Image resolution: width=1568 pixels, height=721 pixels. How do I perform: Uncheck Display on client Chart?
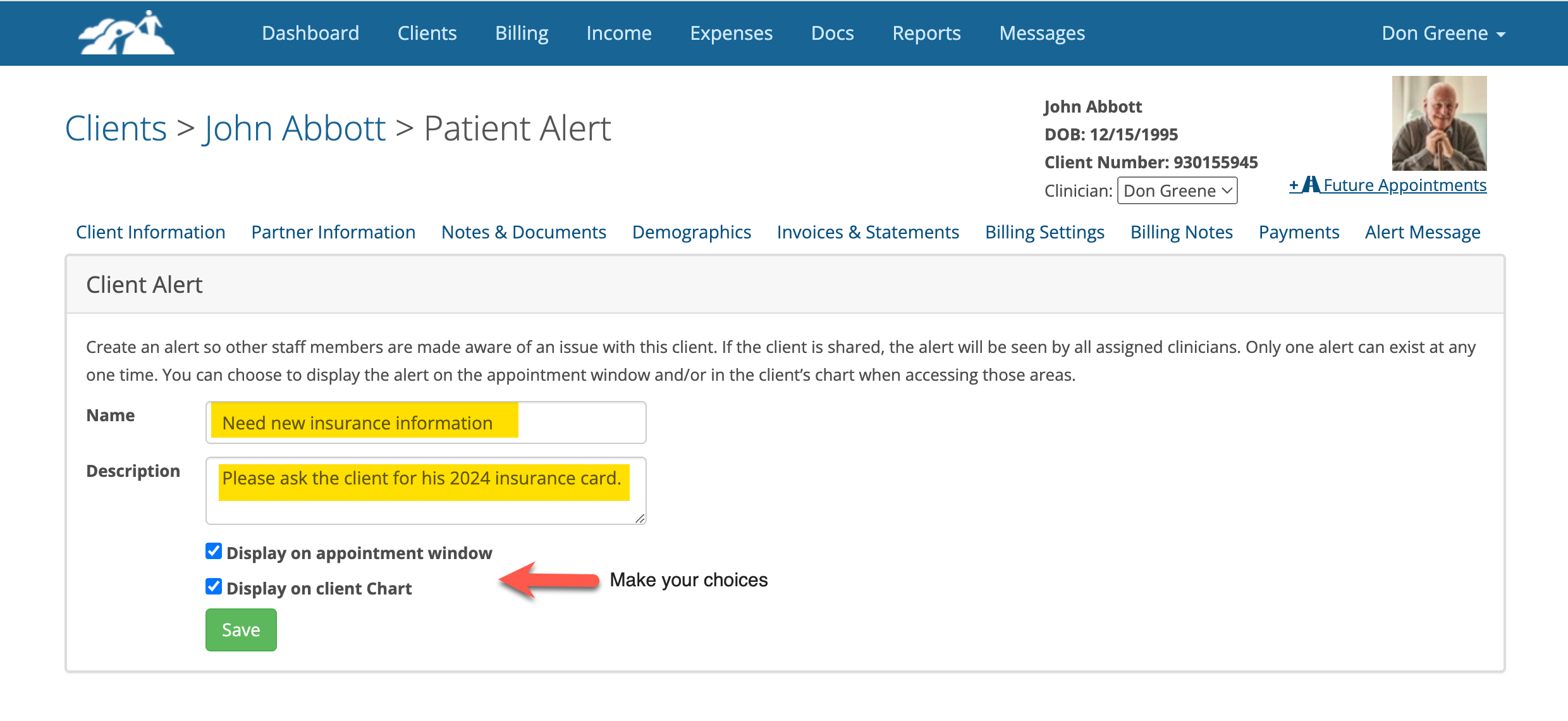click(x=214, y=586)
